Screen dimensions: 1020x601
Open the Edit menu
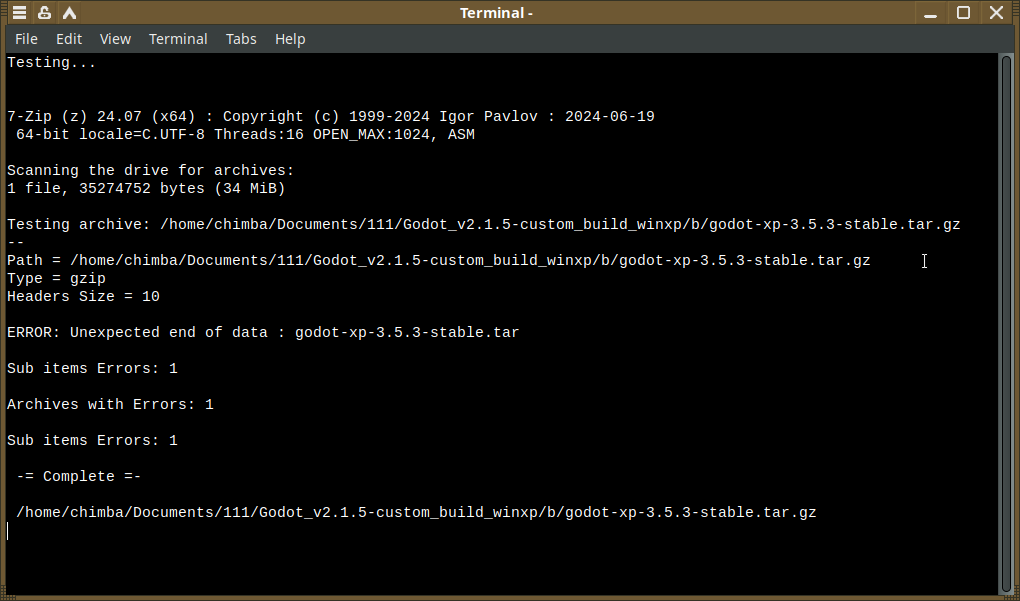click(x=69, y=39)
